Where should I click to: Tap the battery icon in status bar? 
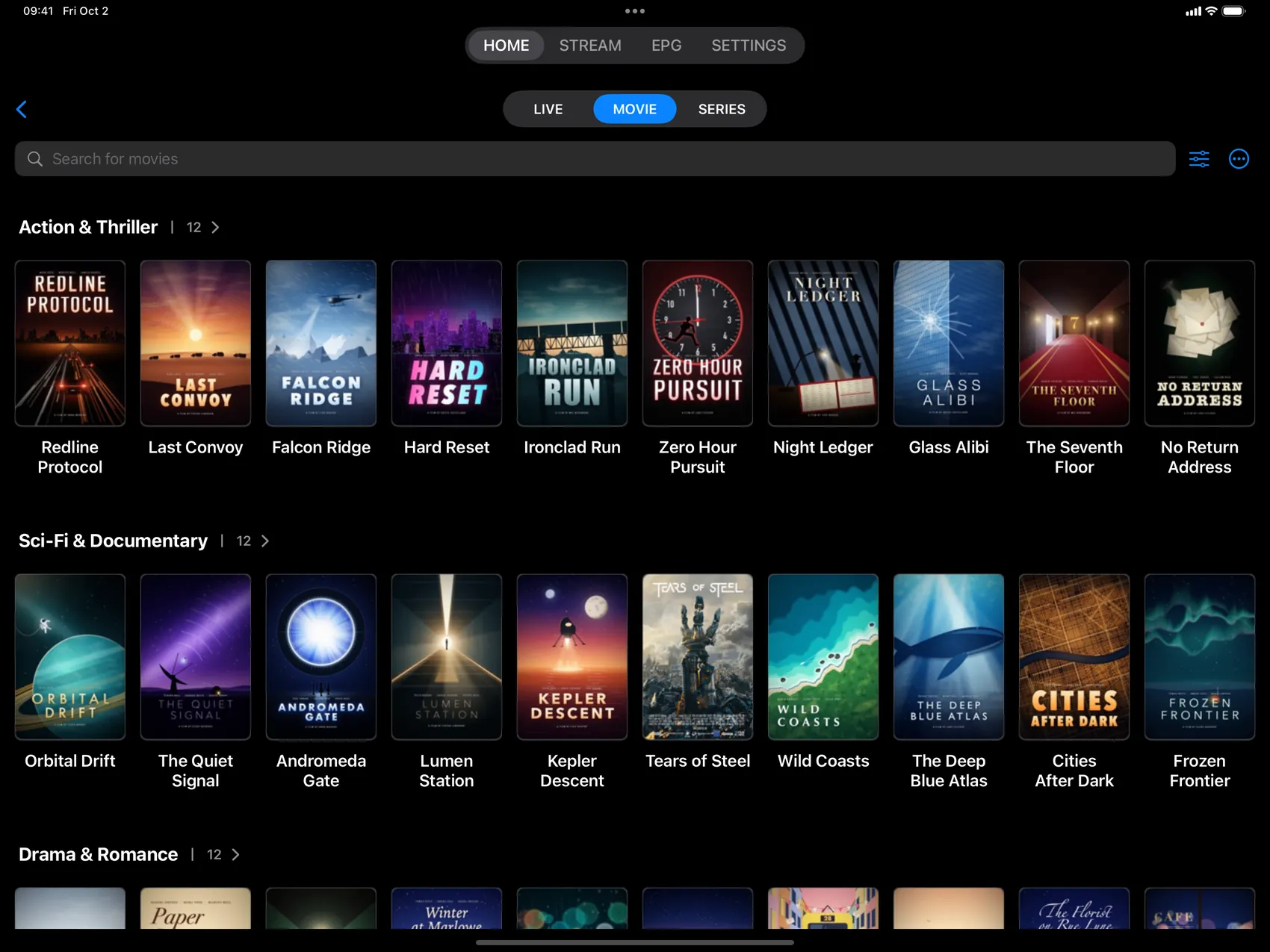(1234, 11)
